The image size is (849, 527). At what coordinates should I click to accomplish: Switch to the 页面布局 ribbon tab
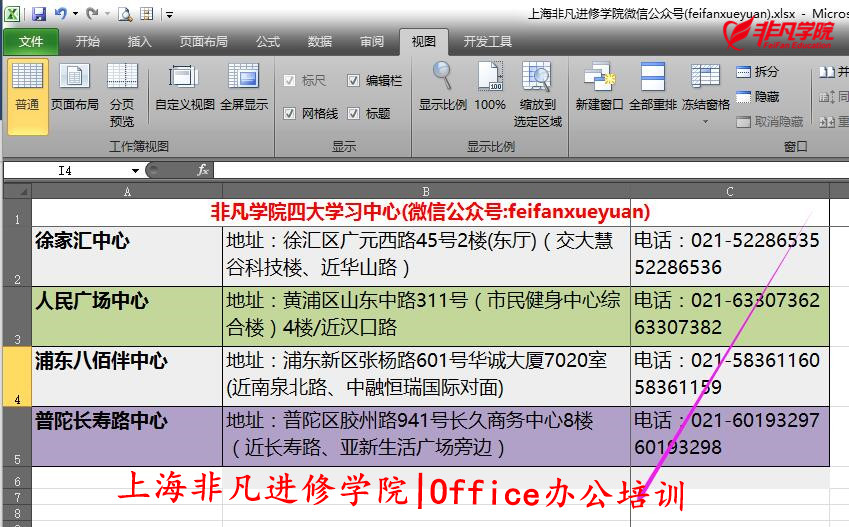(204, 41)
